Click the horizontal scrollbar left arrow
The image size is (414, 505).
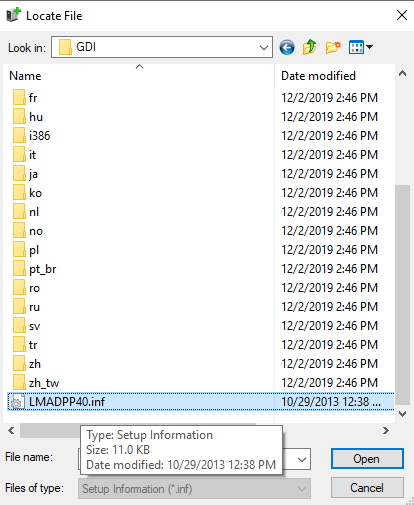pyautogui.click(x=11, y=430)
